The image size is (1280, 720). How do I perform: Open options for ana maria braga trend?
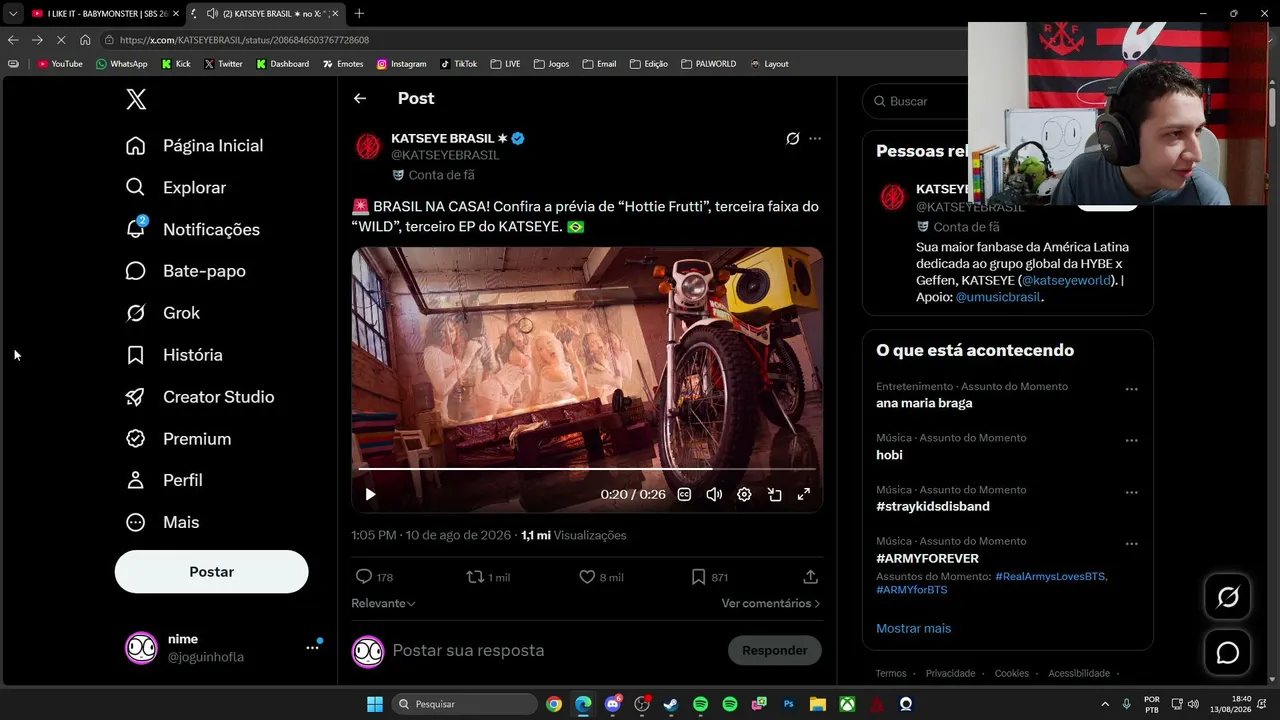coord(1131,389)
